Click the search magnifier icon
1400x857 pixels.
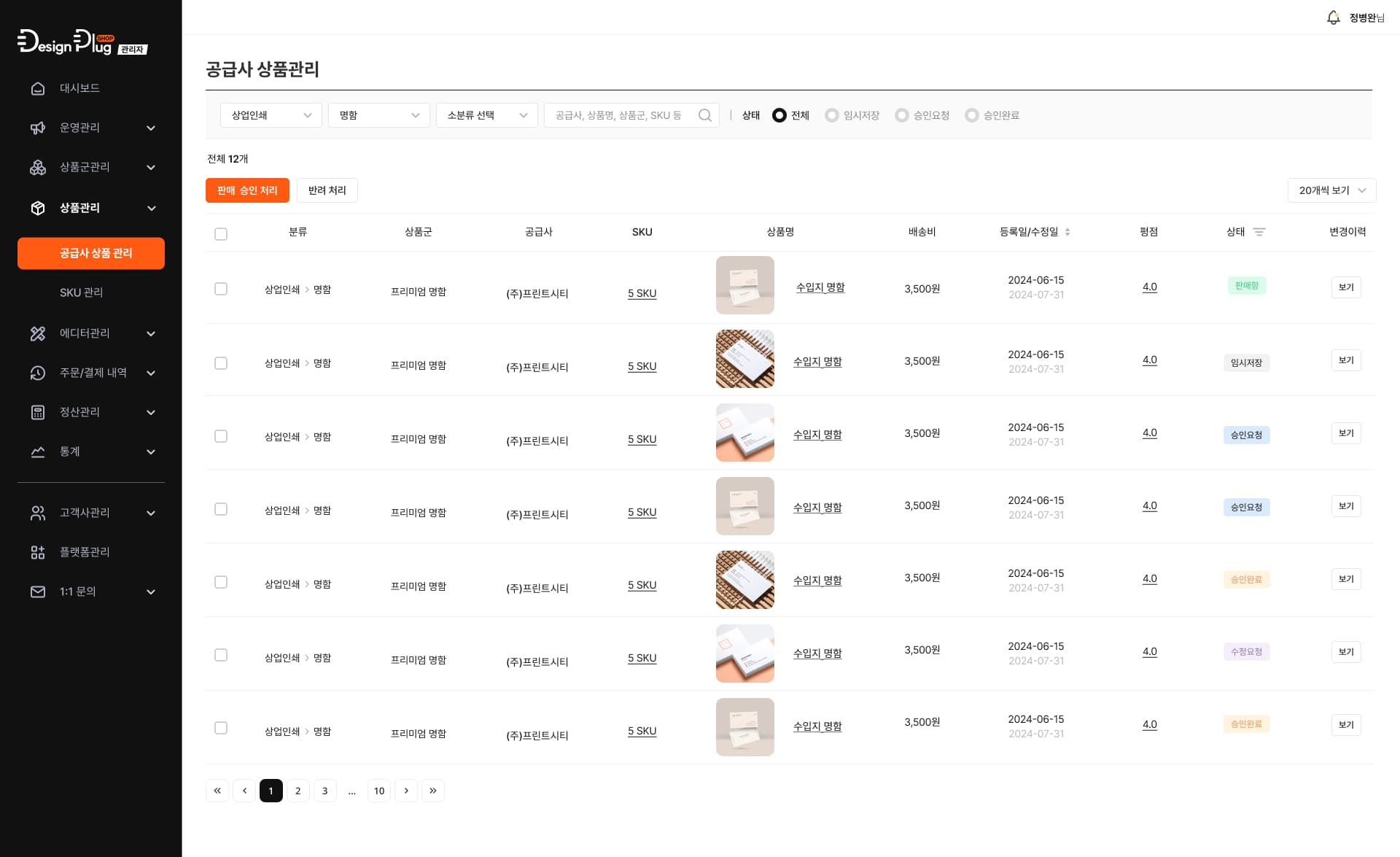pos(704,115)
